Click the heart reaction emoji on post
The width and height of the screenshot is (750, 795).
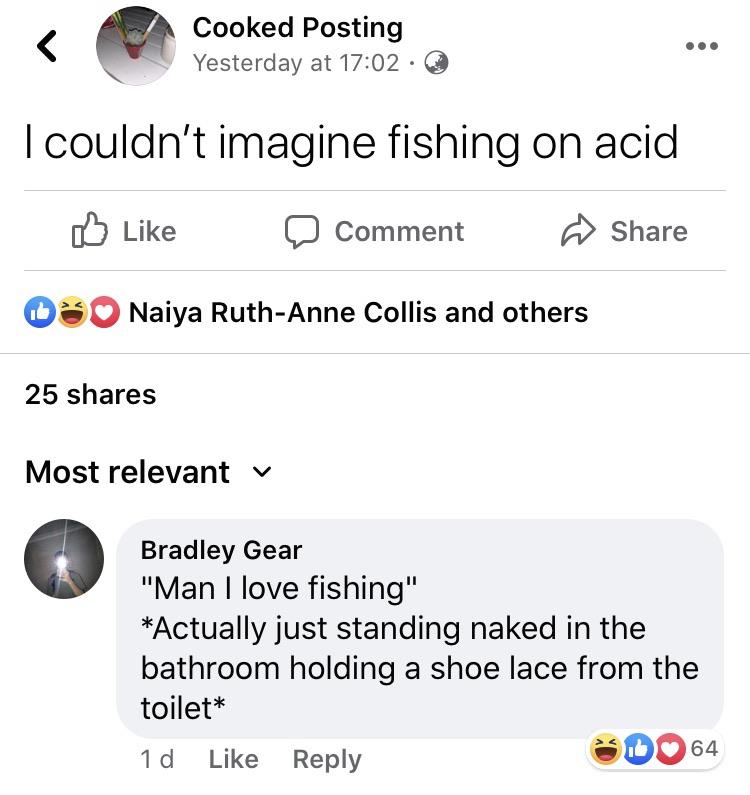104,313
